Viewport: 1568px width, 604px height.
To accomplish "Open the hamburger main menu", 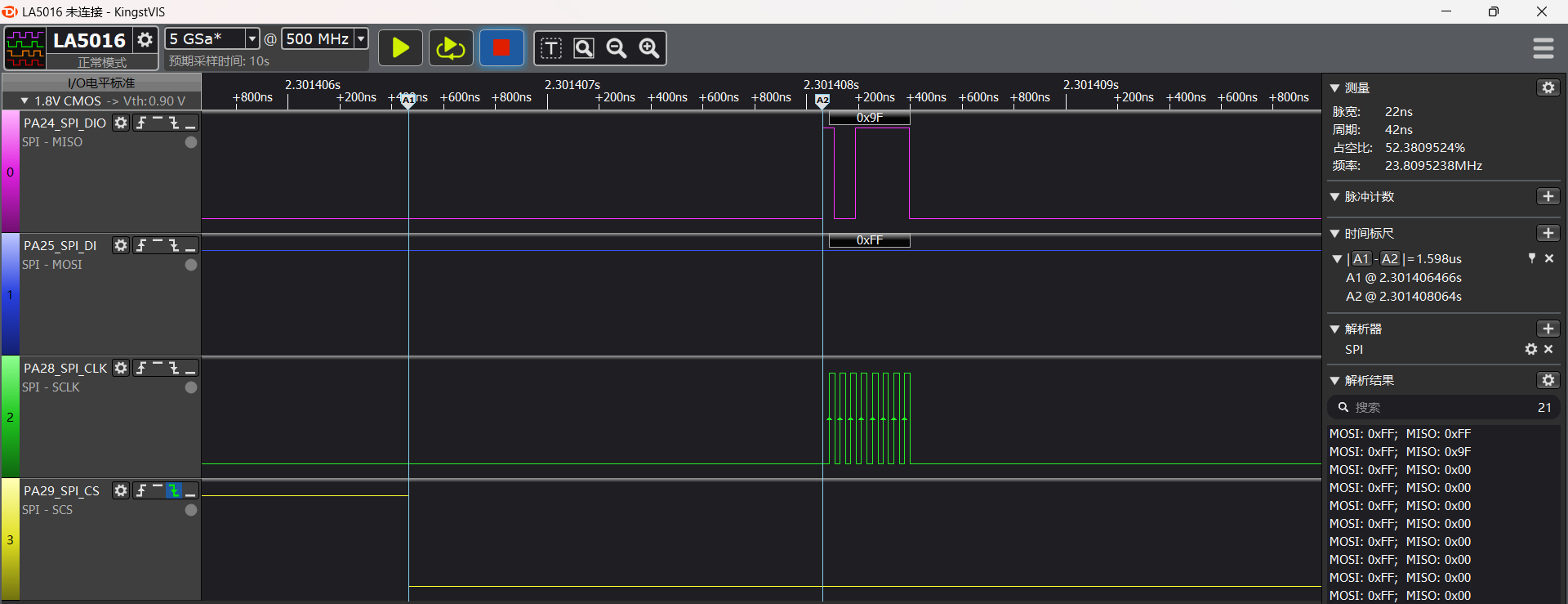I will pyautogui.click(x=1543, y=48).
